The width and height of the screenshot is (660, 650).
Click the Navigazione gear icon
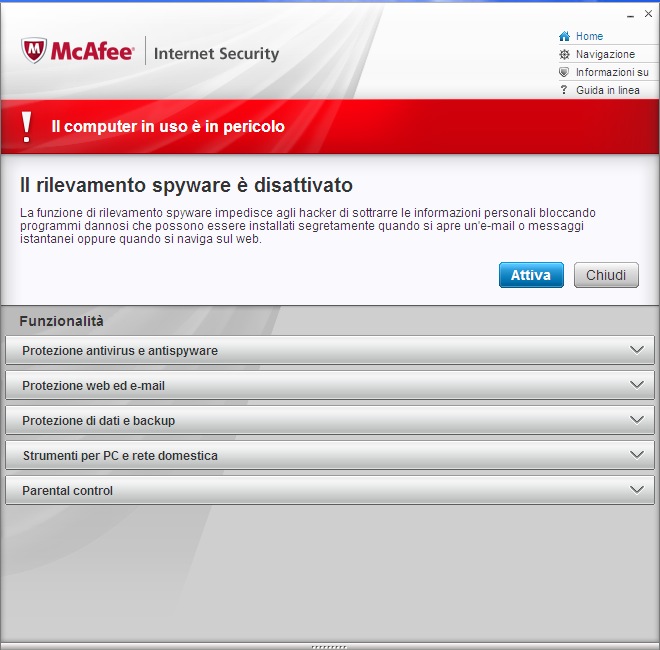point(565,55)
